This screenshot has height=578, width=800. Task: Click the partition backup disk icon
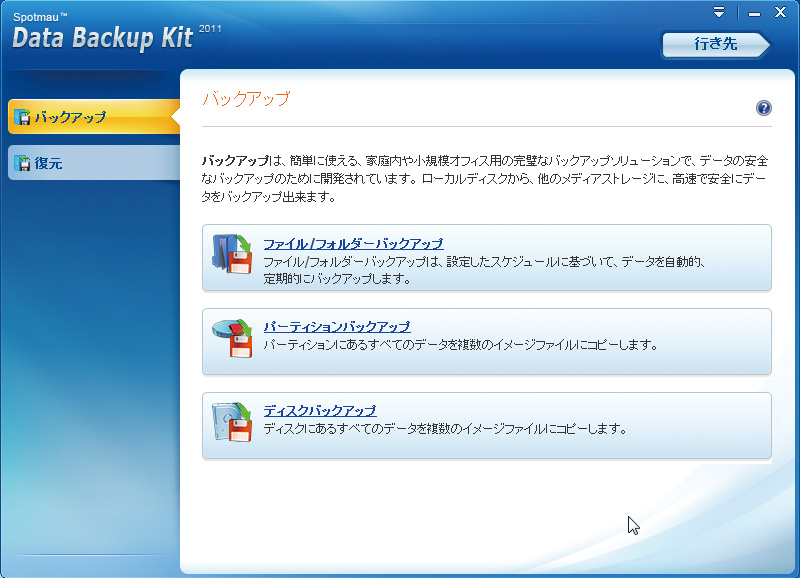coord(232,338)
